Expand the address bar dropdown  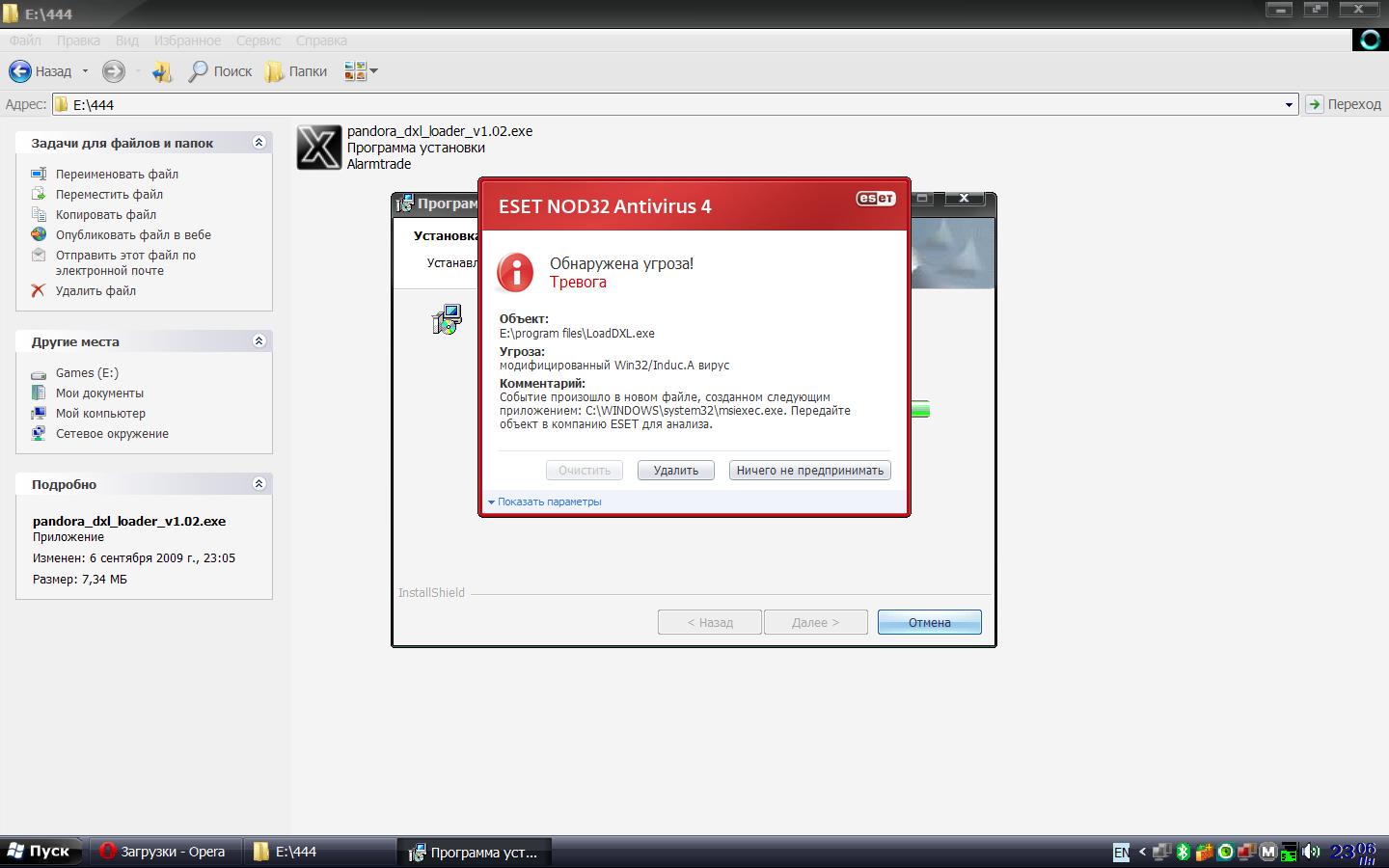pyautogui.click(x=1288, y=105)
